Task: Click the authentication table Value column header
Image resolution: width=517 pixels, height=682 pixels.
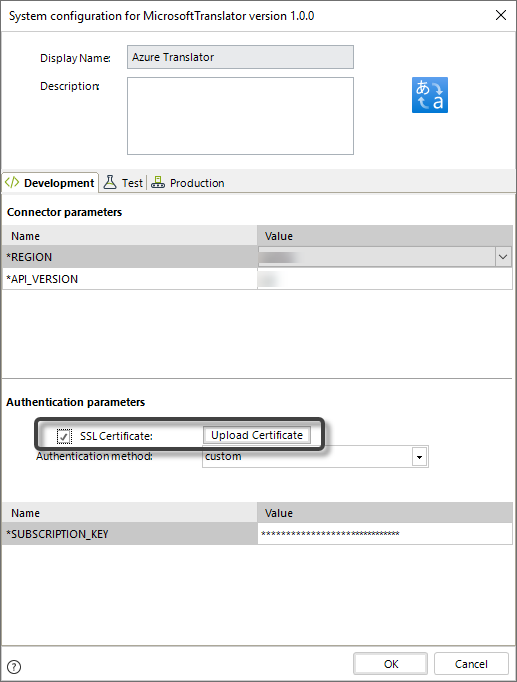Action: 385,513
